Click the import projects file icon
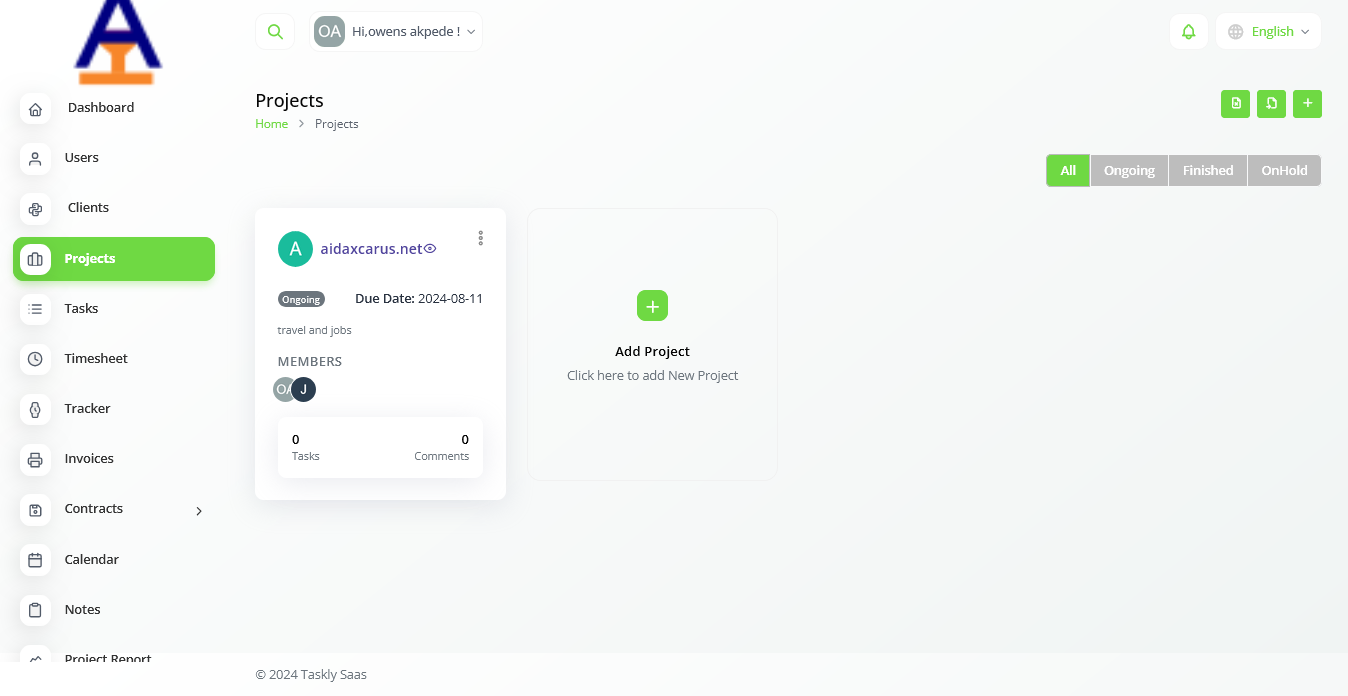The width and height of the screenshot is (1348, 696). tap(1271, 104)
